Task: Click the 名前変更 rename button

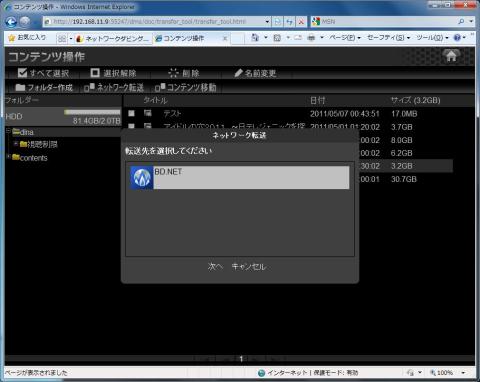Action: pyautogui.click(x=255, y=73)
